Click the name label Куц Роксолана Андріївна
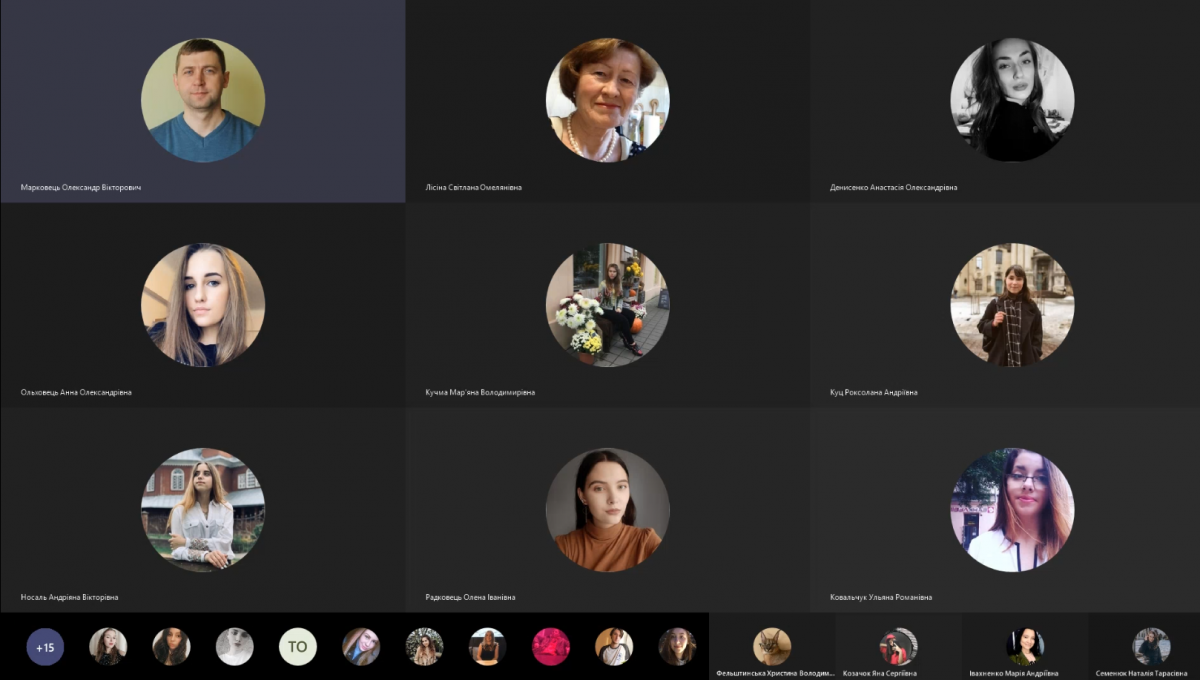Image resolution: width=1200 pixels, height=680 pixels. 873,392
